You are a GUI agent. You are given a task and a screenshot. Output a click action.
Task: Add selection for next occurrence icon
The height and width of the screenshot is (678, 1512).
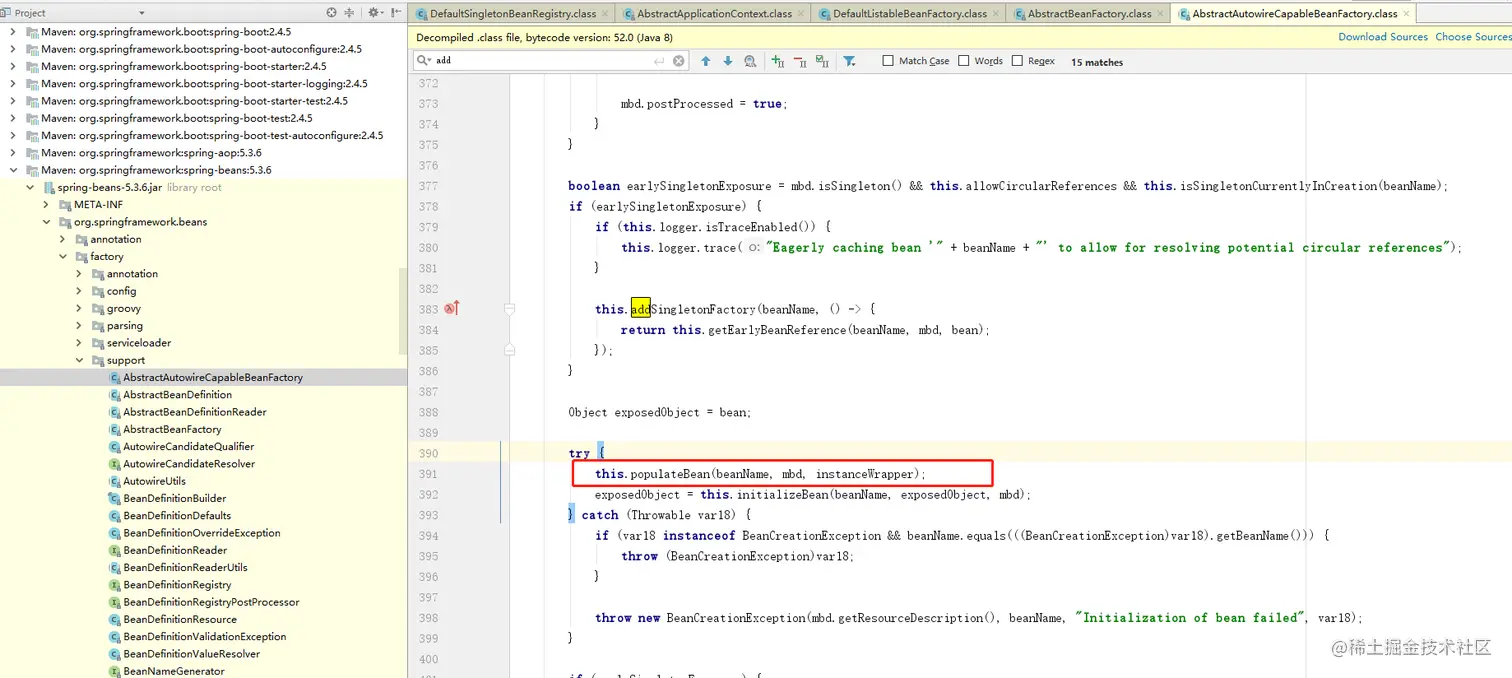point(778,61)
